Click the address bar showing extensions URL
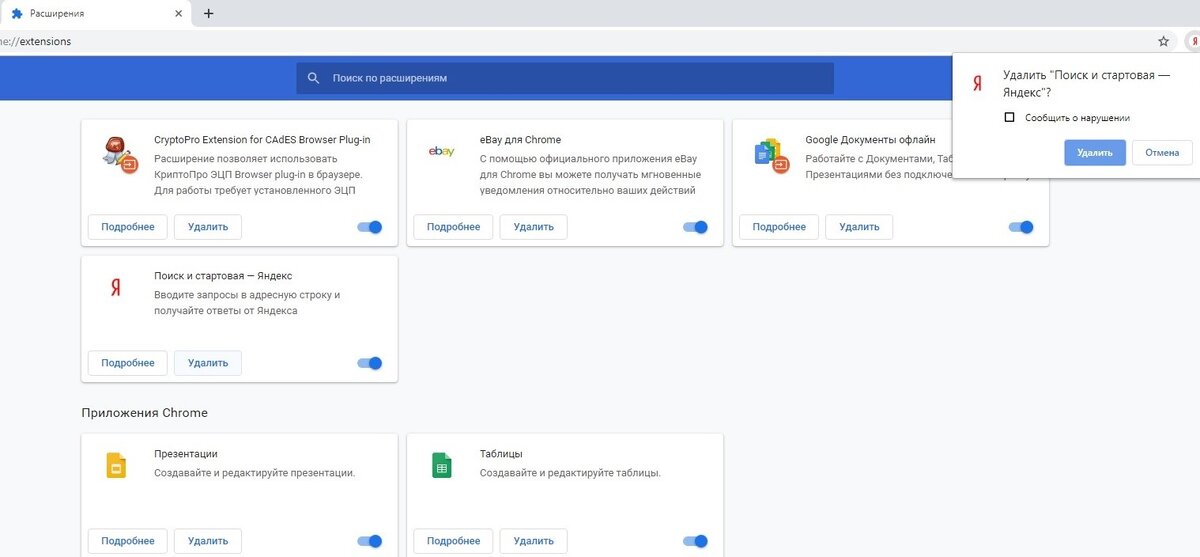Image resolution: width=1200 pixels, height=557 pixels. (x=575, y=42)
